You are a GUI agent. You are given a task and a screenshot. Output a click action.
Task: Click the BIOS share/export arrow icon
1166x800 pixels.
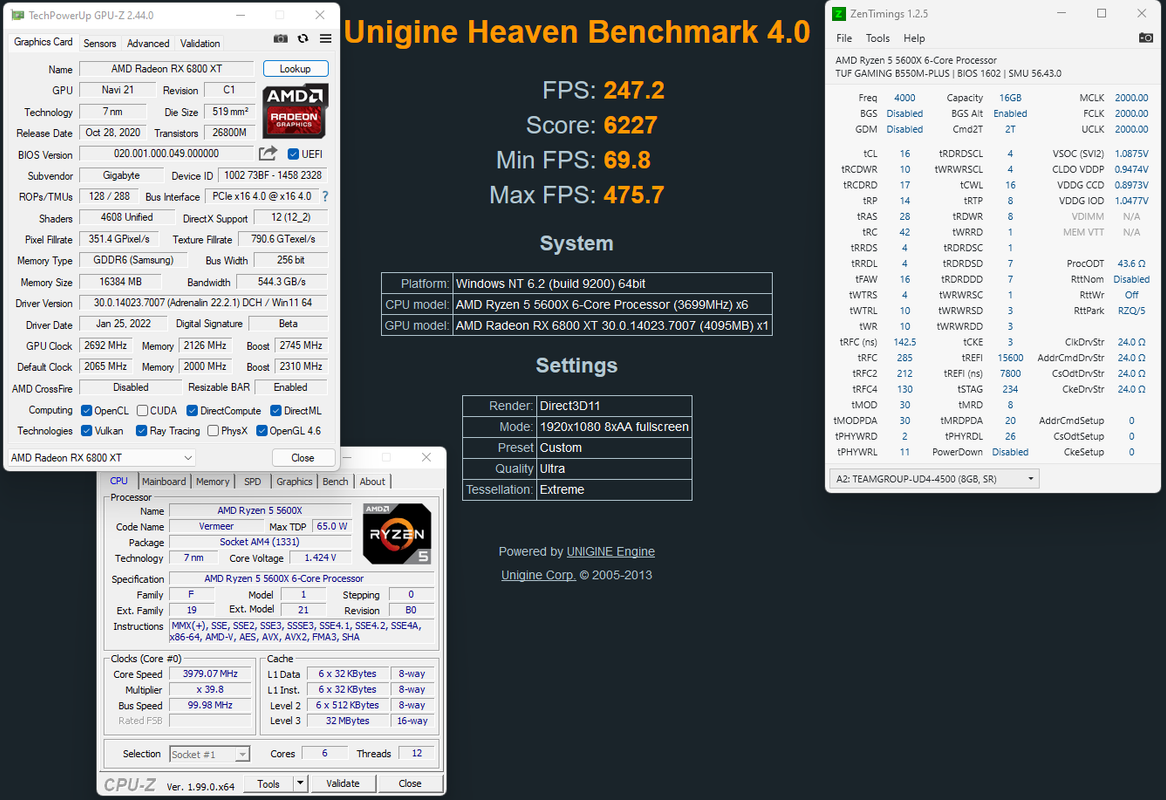click(x=268, y=153)
